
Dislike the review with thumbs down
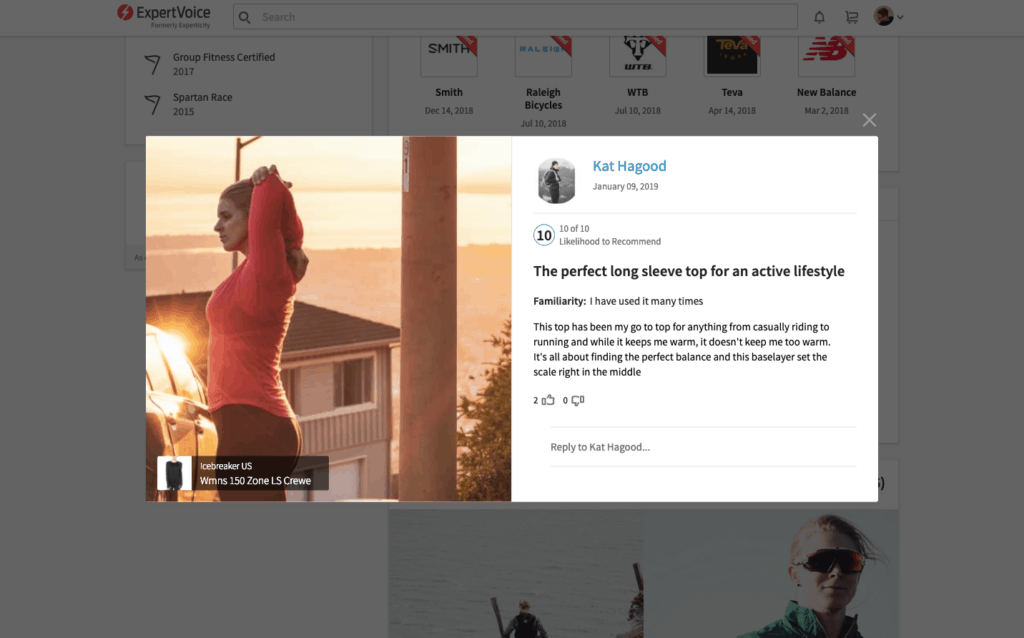(x=578, y=400)
